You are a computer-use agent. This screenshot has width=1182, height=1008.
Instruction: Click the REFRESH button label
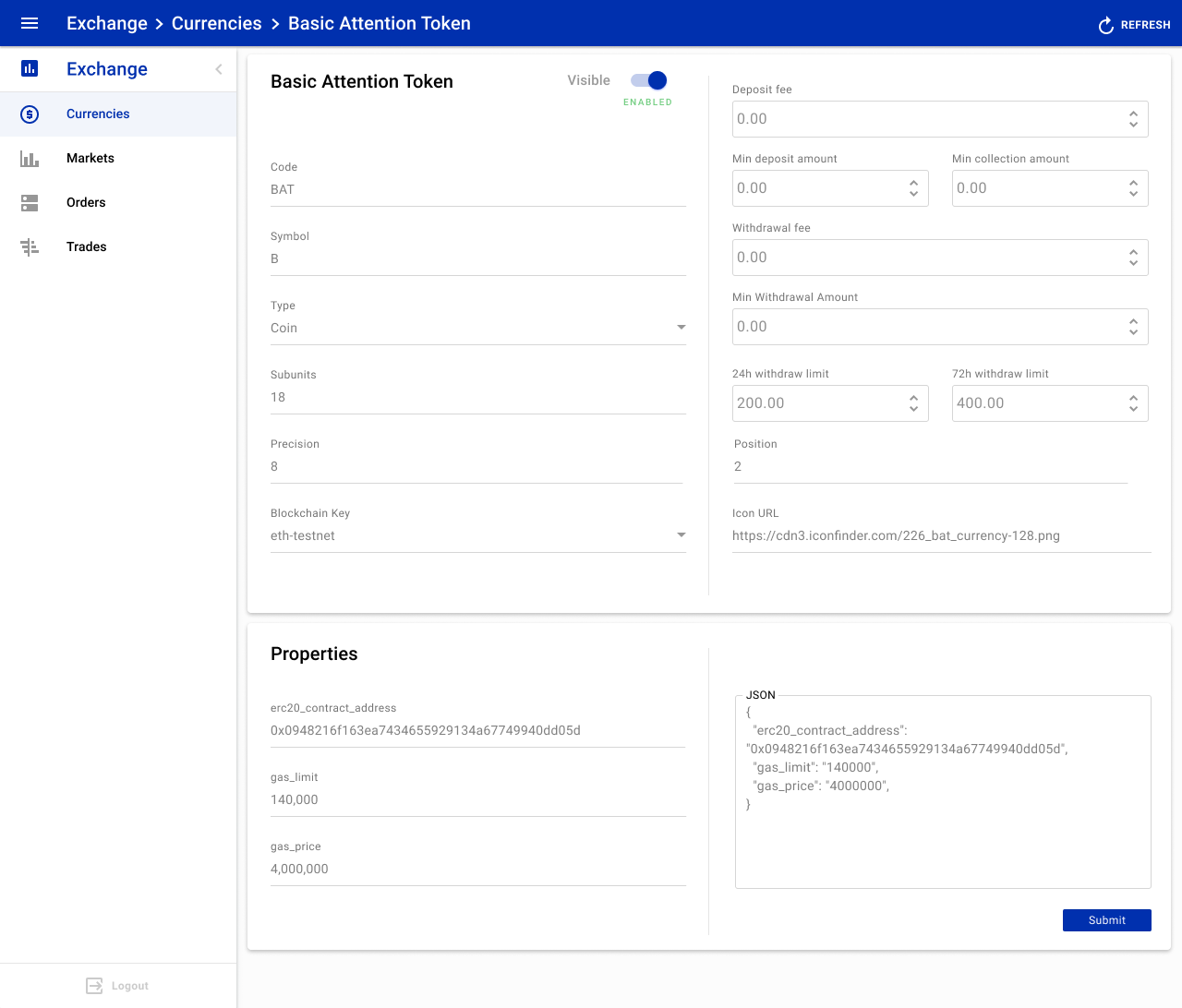click(x=1146, y=25)
